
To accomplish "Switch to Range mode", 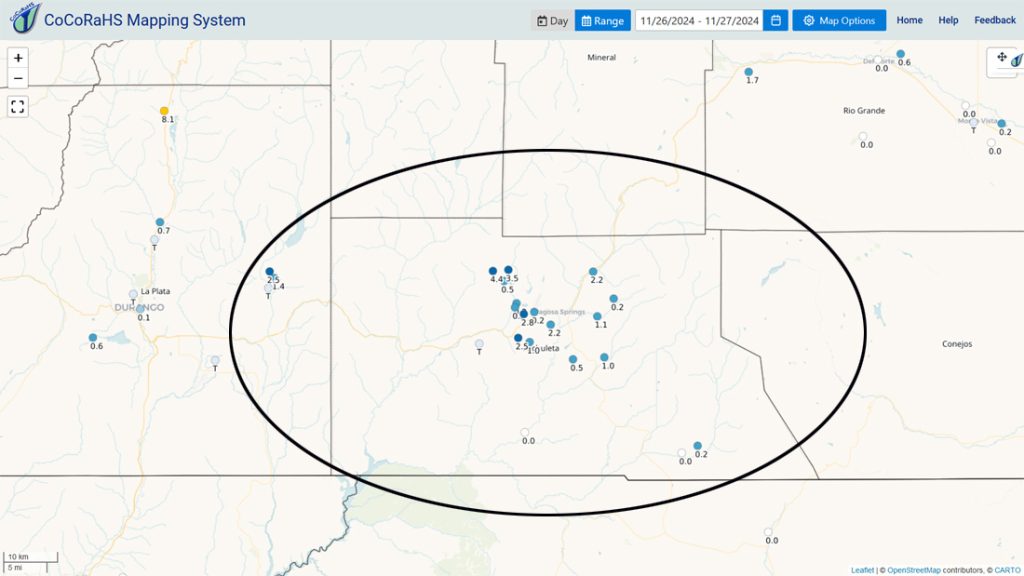I will pyautogui.click(x=603, y=20).
